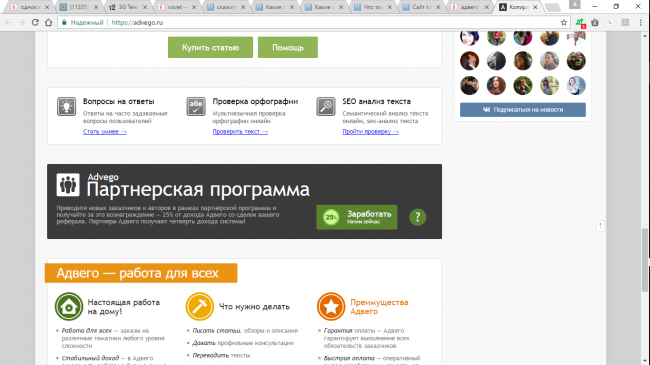
Task: Click the Заработать 25% button
Action: (357, 217)
